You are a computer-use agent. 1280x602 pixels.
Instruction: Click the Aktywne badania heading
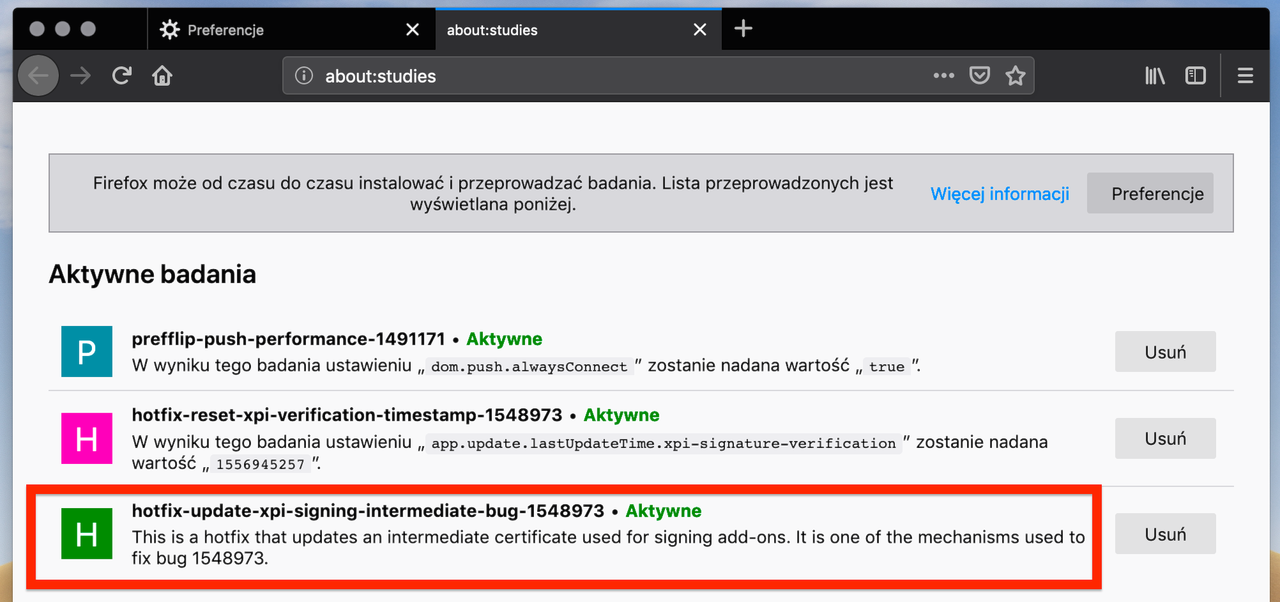[x=152, y=274]
